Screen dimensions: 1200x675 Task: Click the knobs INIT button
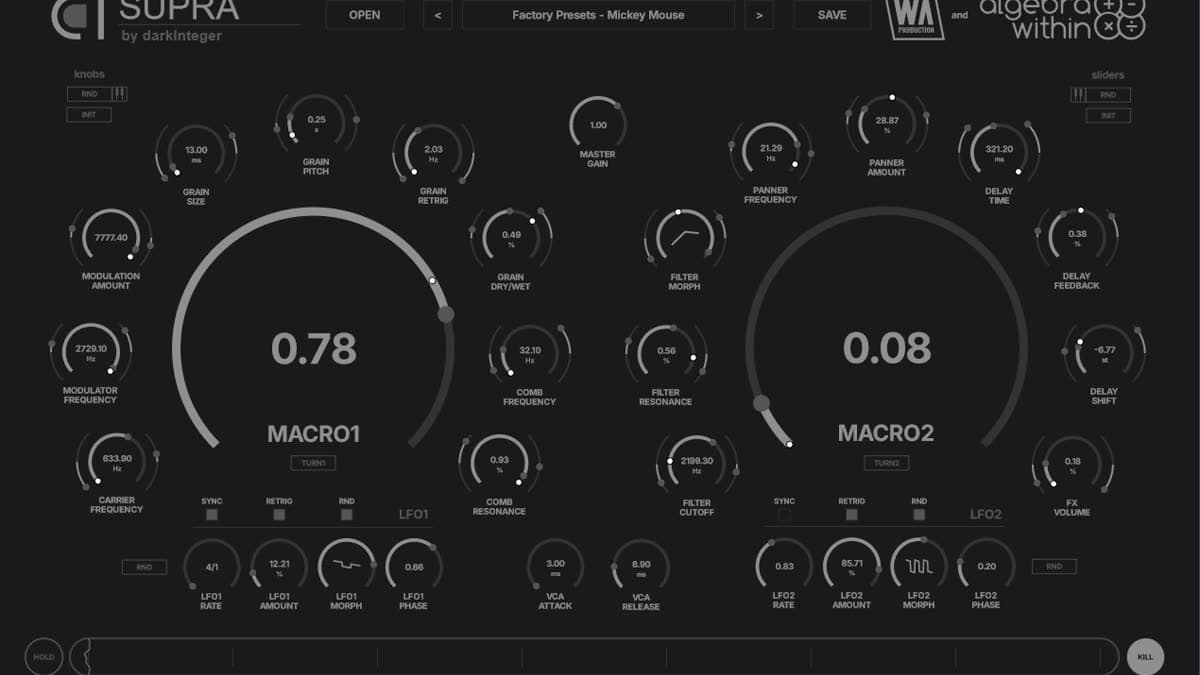(x=90, y=115)
